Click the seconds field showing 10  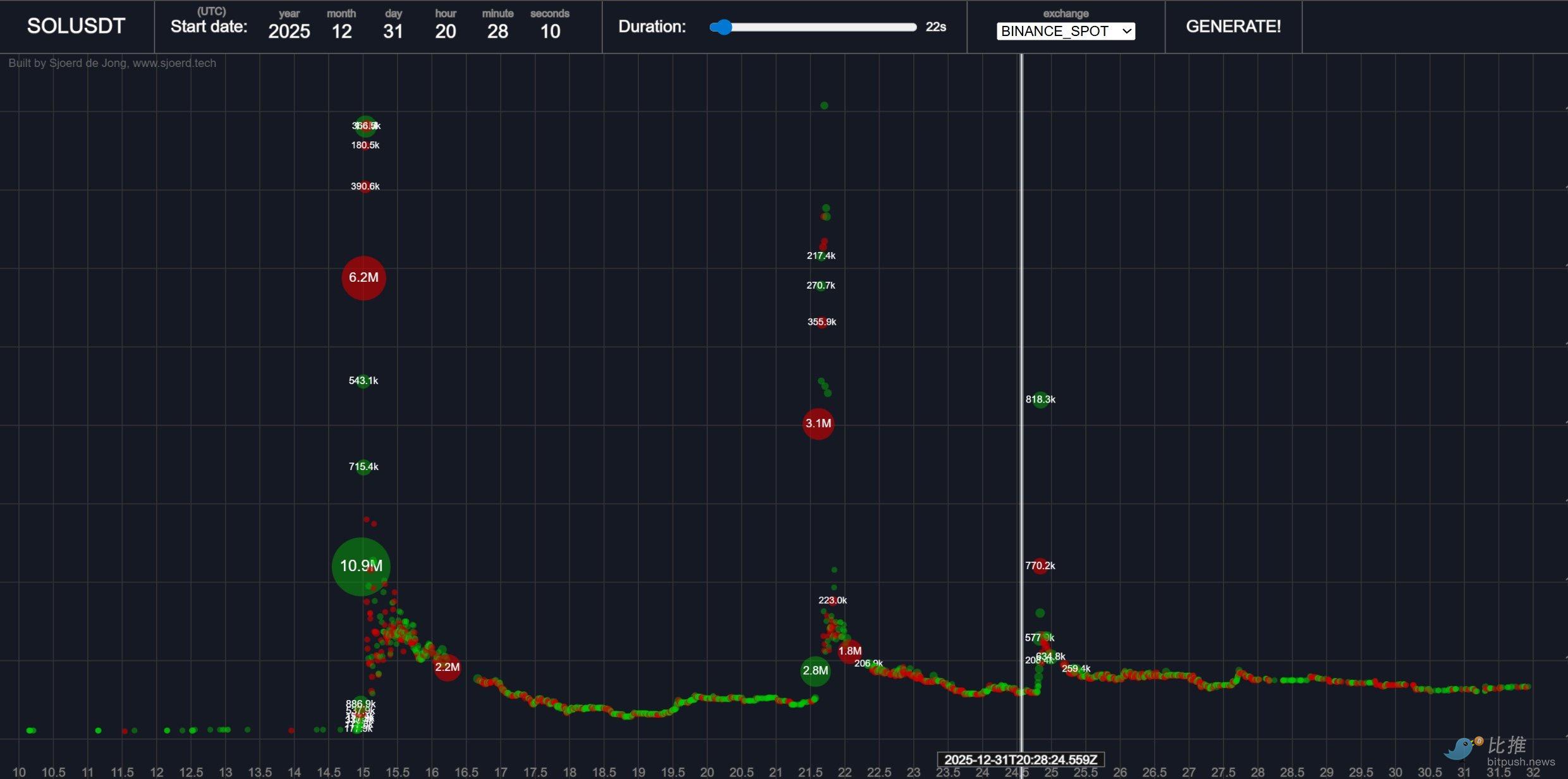coord(550,31)
